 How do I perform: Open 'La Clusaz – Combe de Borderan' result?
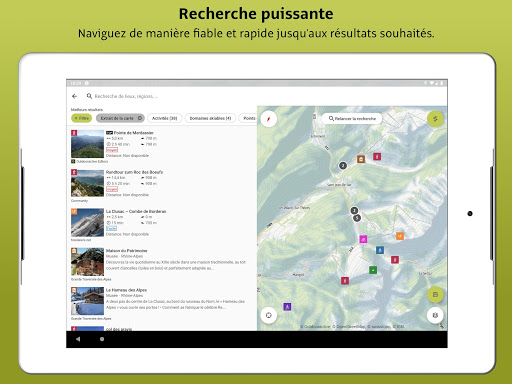(162, 225)
